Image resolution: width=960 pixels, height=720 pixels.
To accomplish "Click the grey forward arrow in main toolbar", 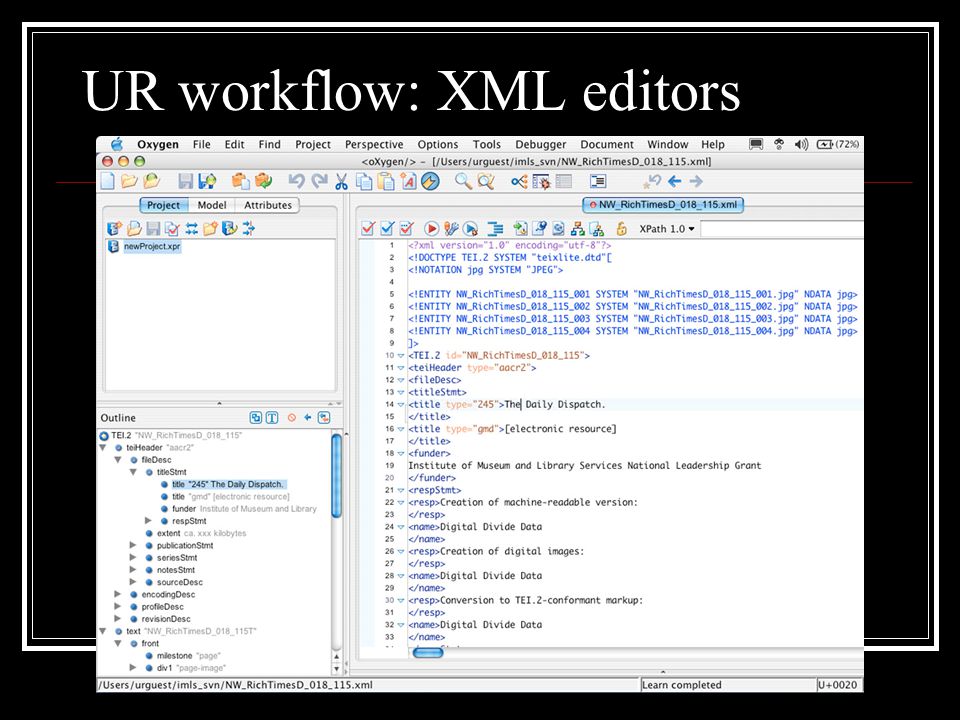I will click(x=696, y=181).
